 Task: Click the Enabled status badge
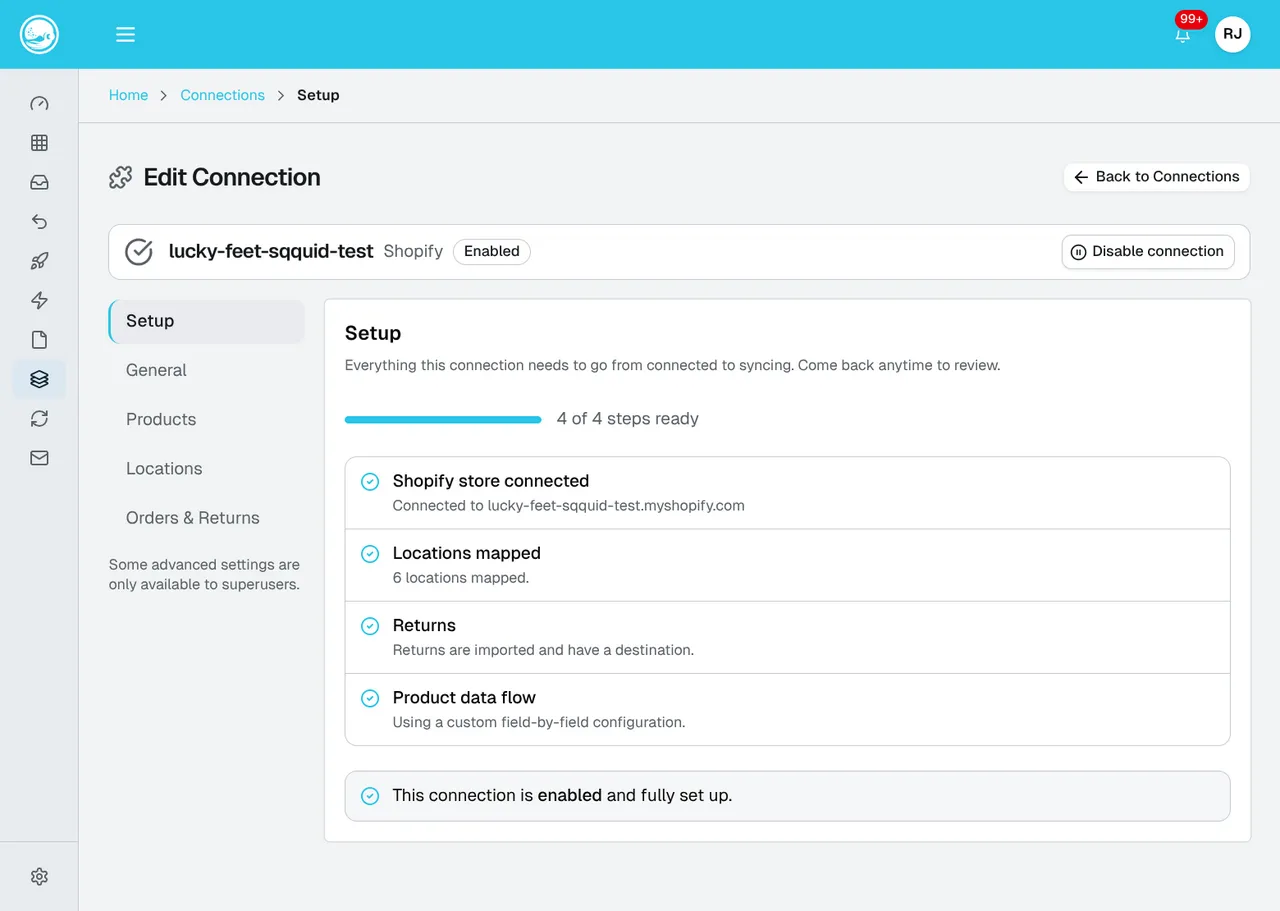(492, 252)
